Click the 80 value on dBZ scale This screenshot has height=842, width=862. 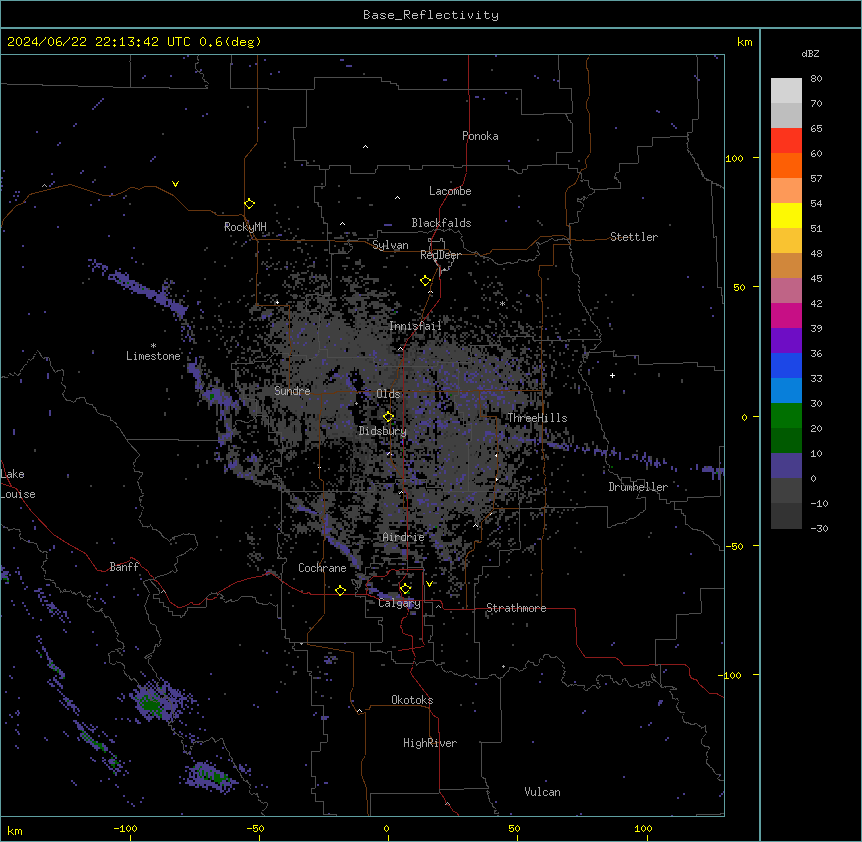816,79
